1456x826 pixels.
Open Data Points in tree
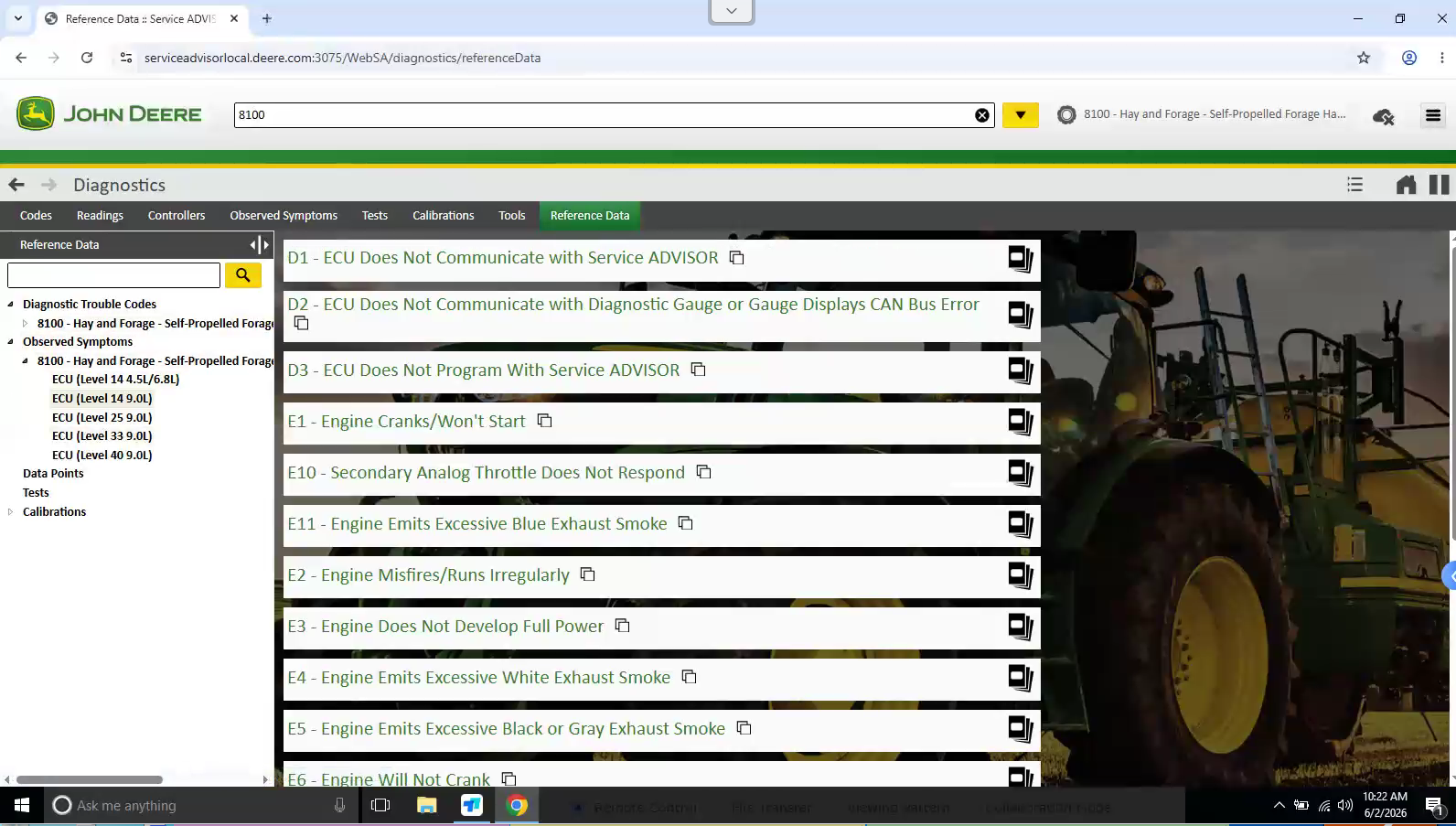point(53,474)
